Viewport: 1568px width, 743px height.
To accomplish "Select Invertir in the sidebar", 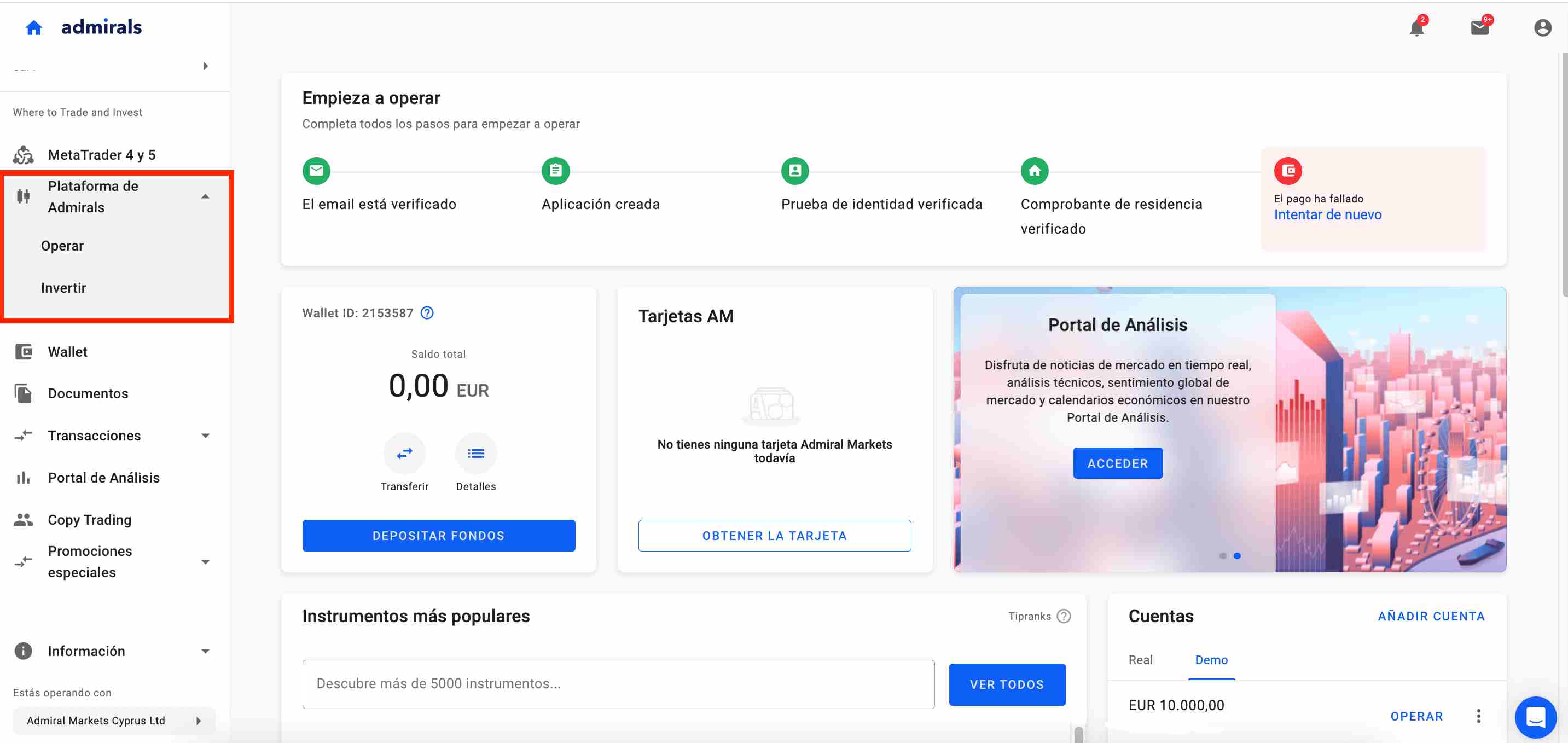I will click(x=63, y=288).
